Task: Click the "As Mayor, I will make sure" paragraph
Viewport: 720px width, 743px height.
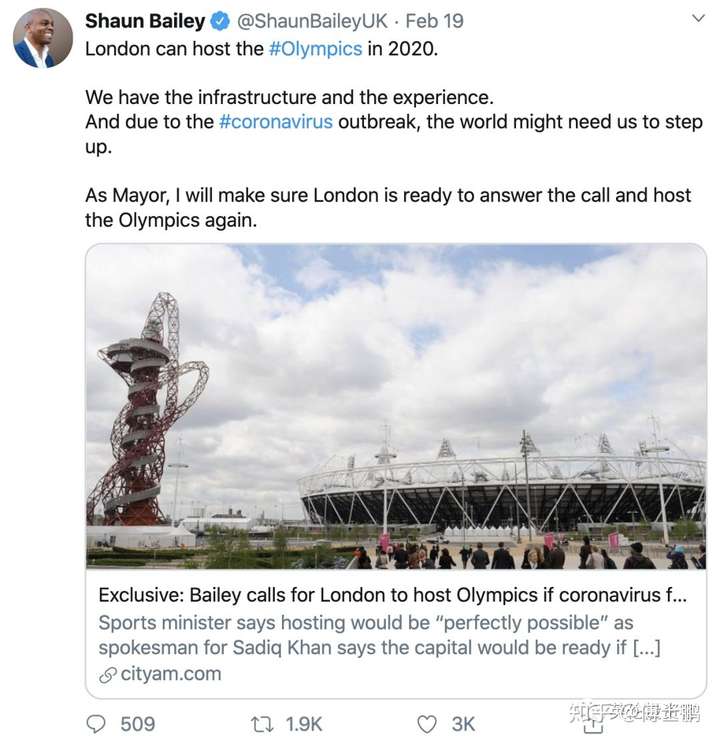Action: pyautogui.click(x=388, y=207)
